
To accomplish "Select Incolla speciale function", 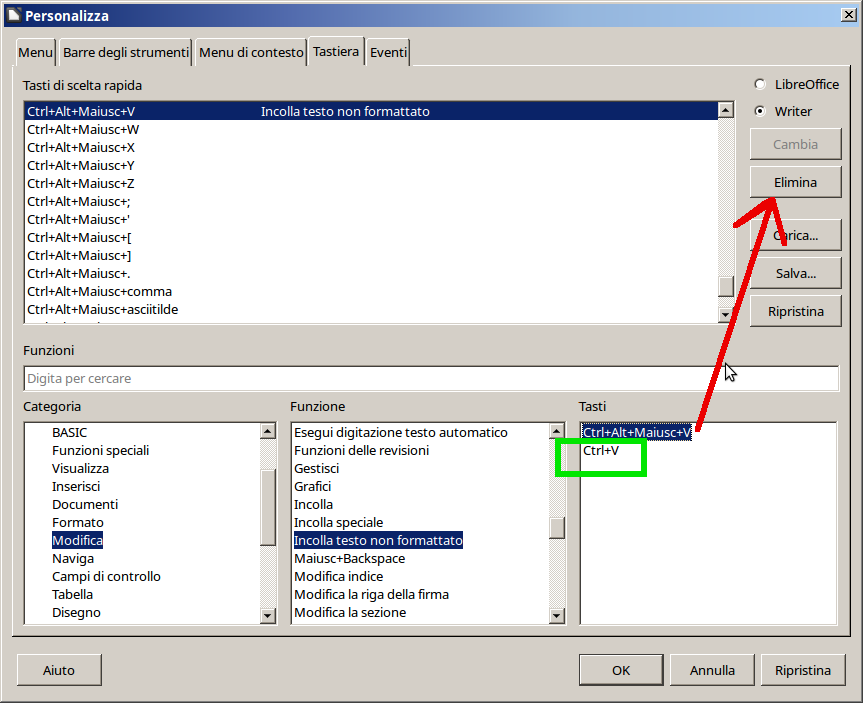I will click(338, 522).
